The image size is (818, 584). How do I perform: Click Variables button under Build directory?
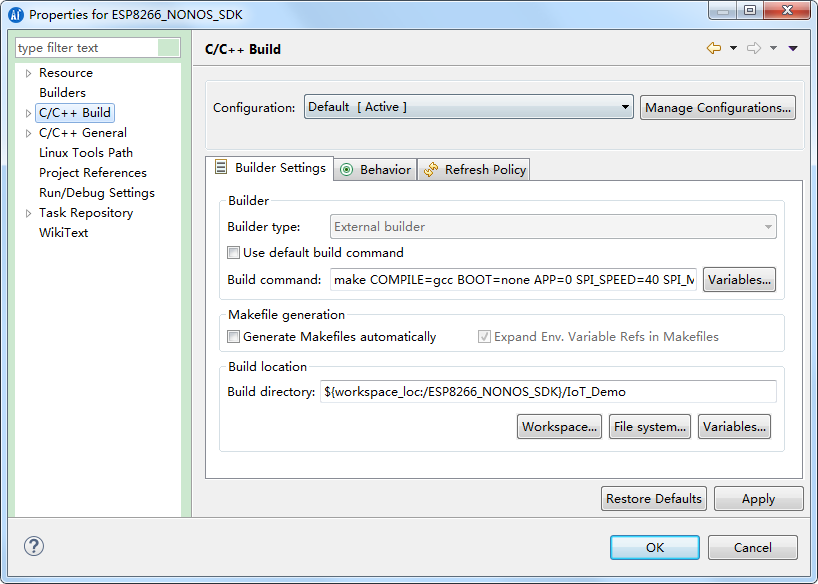tap(734, 427)
